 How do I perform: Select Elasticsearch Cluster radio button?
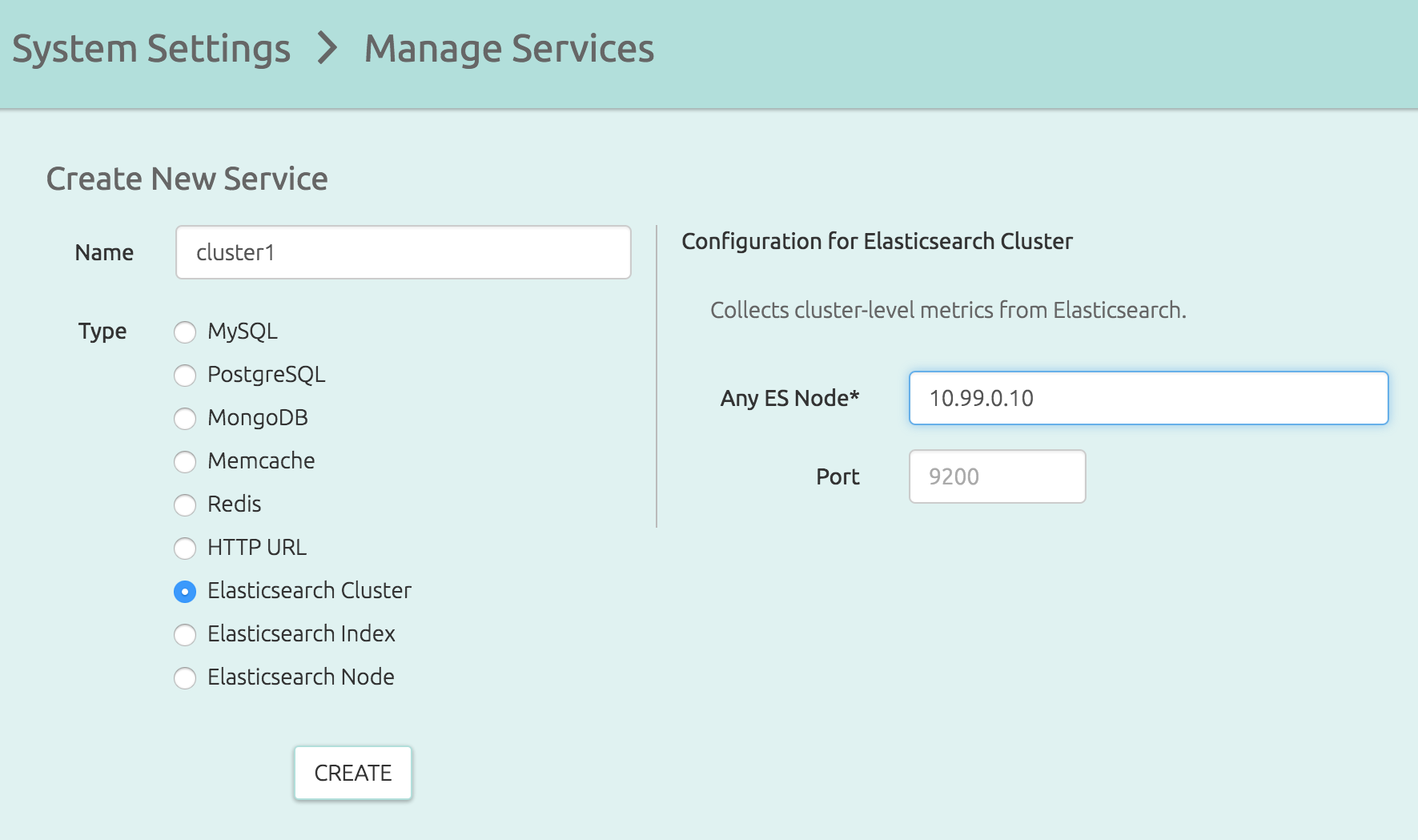coord(185,591)
